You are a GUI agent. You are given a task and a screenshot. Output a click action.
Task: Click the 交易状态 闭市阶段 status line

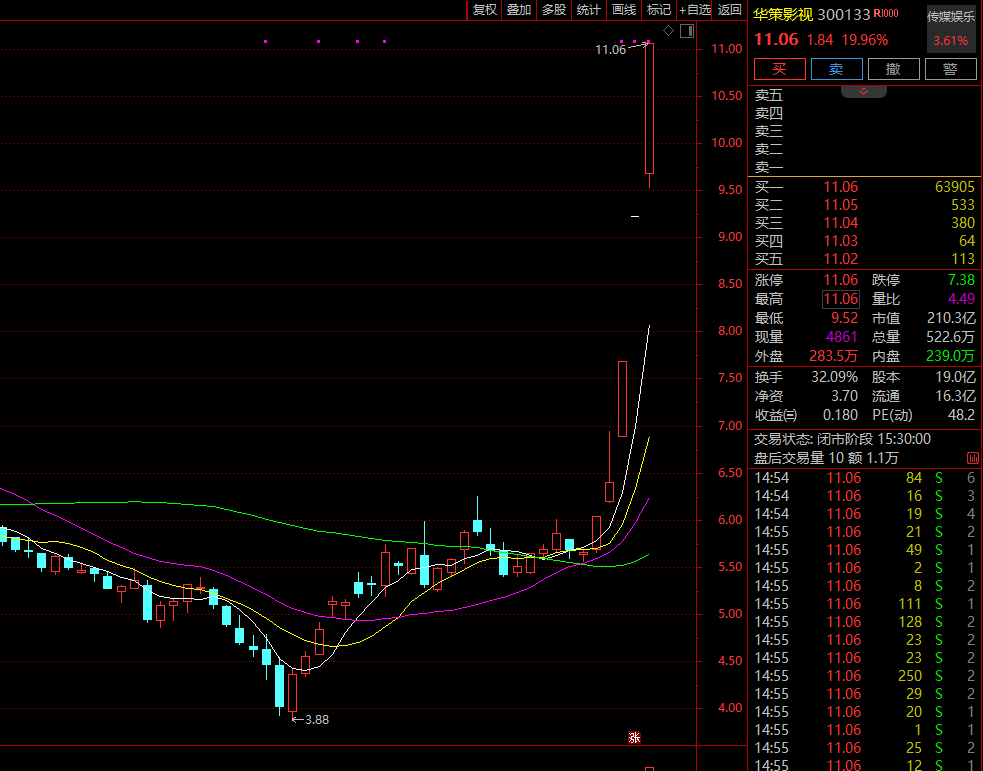click(842, 439)
